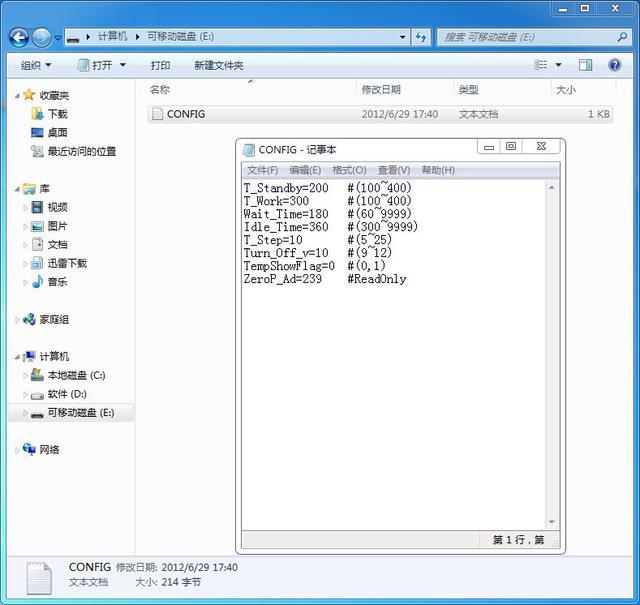This screenshot has height=605, width=640.
Task: Open the 组织 toolbar menu
Action: tap(36, 65)
